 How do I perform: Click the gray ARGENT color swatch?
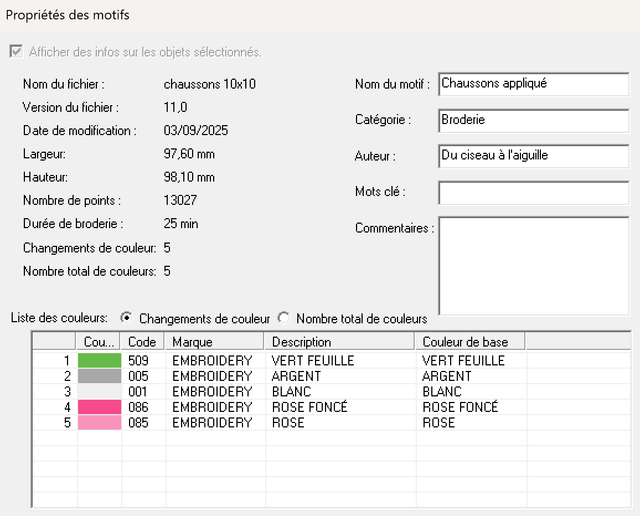99,376
